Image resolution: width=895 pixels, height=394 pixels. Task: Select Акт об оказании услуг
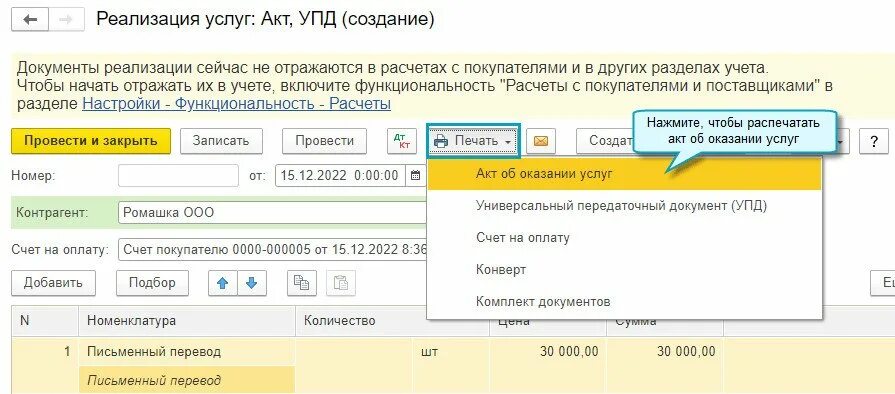tap(624, 174)
